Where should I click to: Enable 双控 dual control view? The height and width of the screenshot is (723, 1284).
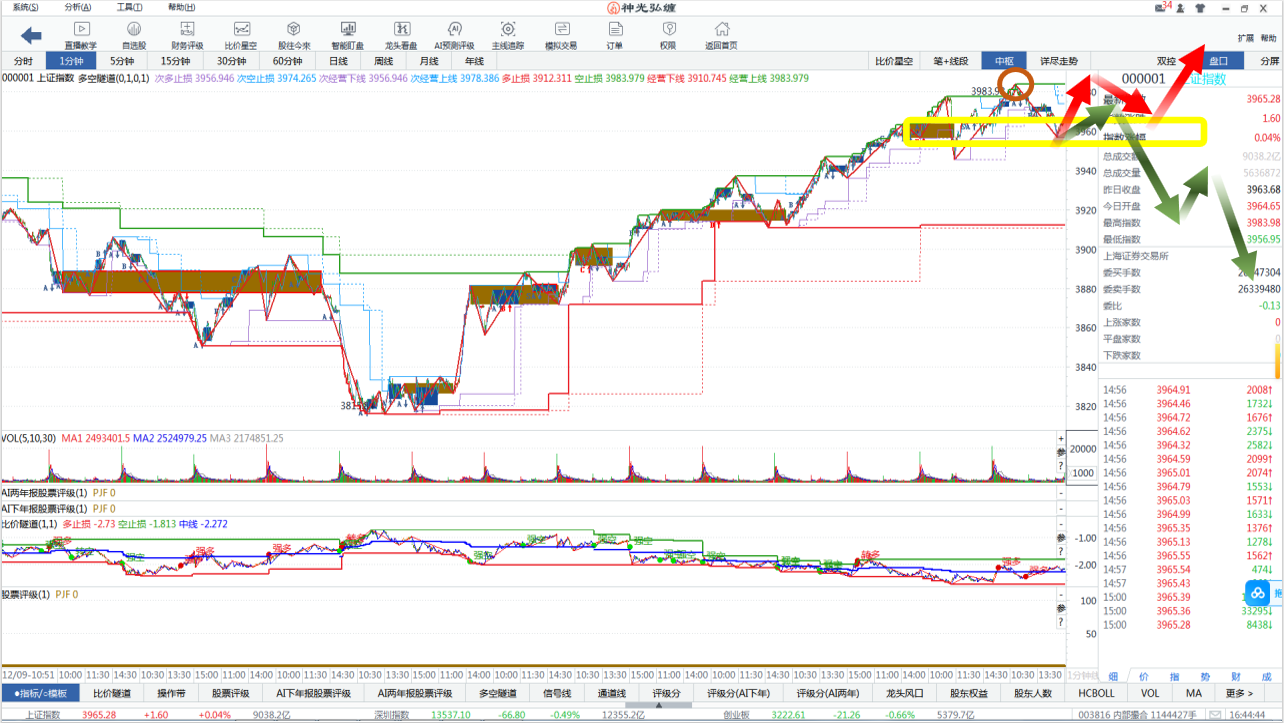pyautogui.click(x=1166, y=61)
